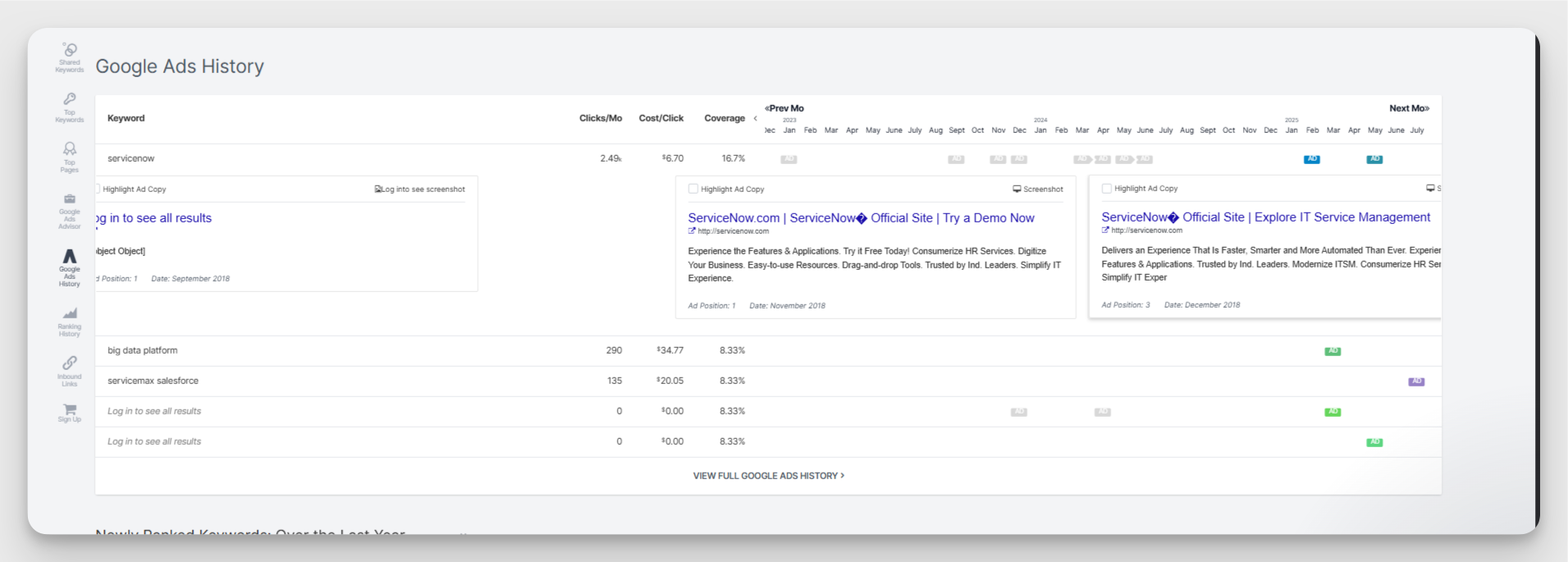This screenshot has height=562, width=1568.
Task: Sort by Cost/Click column header
Action: (661, 118)
